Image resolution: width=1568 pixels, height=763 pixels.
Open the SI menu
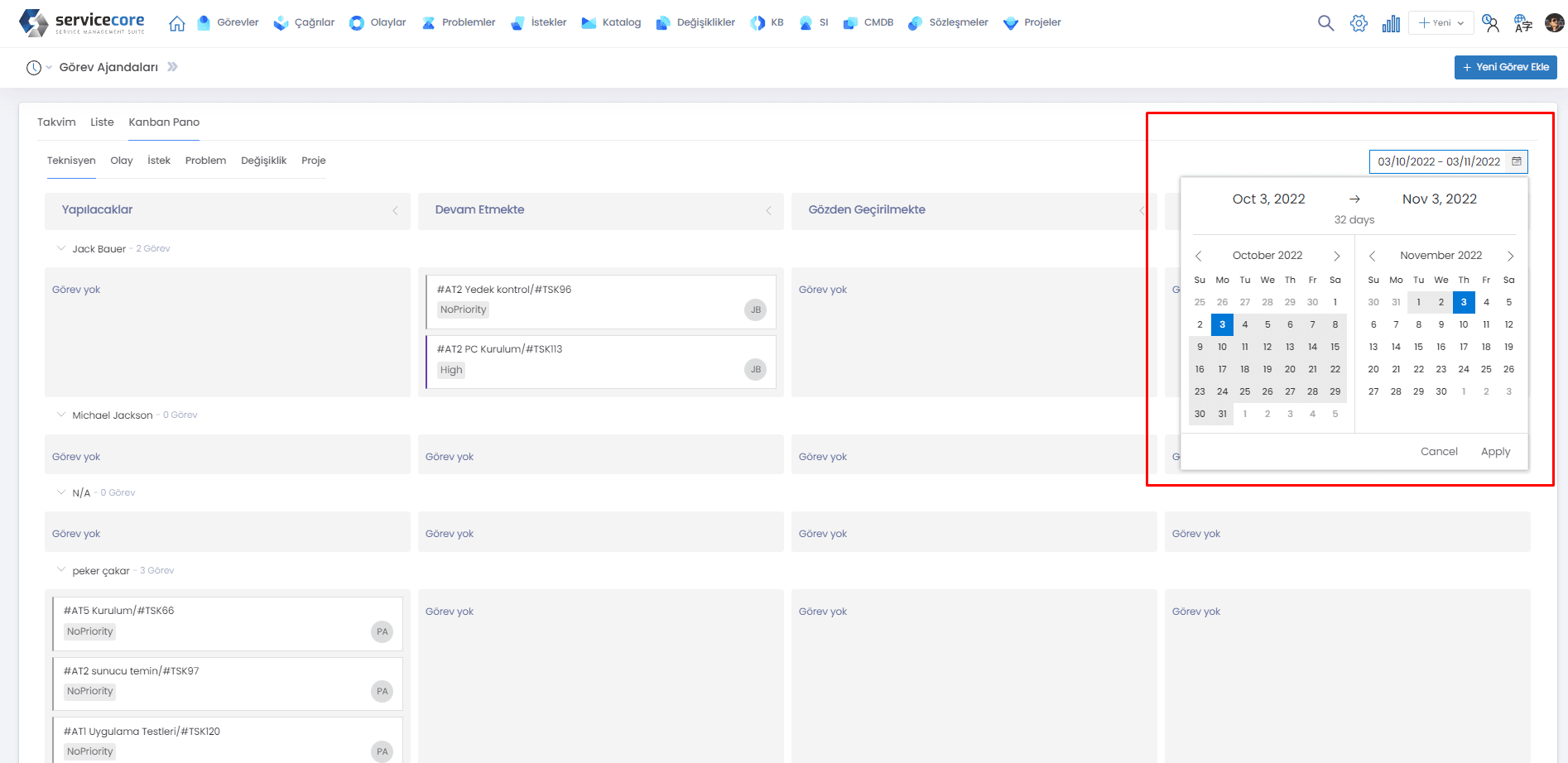813,22
